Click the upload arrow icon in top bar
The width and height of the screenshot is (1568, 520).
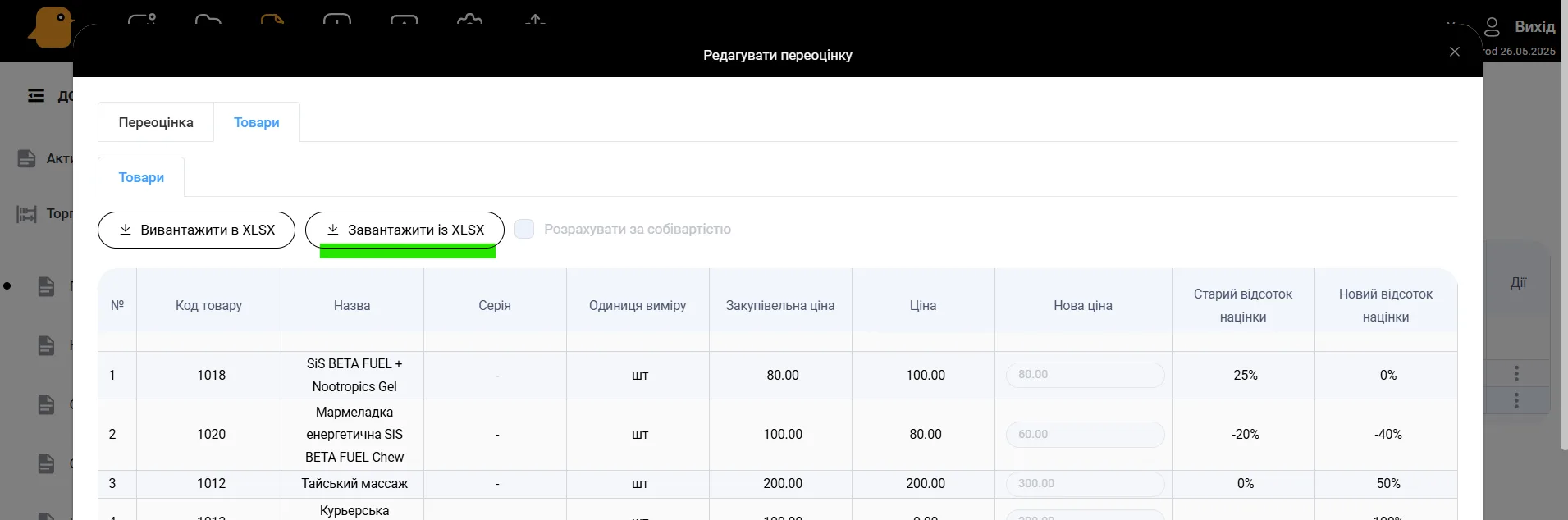click(x=535, y=19)
